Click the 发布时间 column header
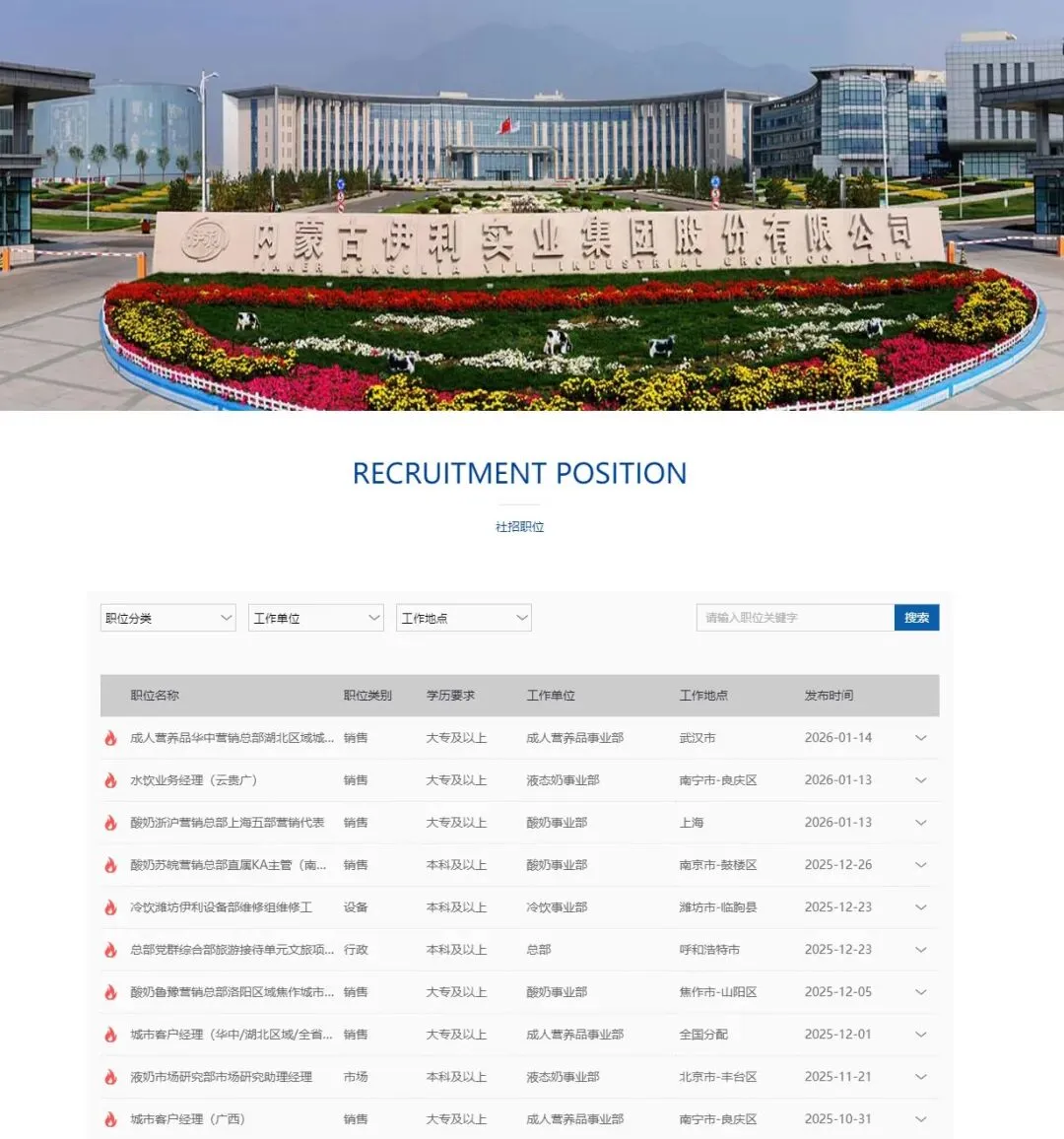 point(829,696)
